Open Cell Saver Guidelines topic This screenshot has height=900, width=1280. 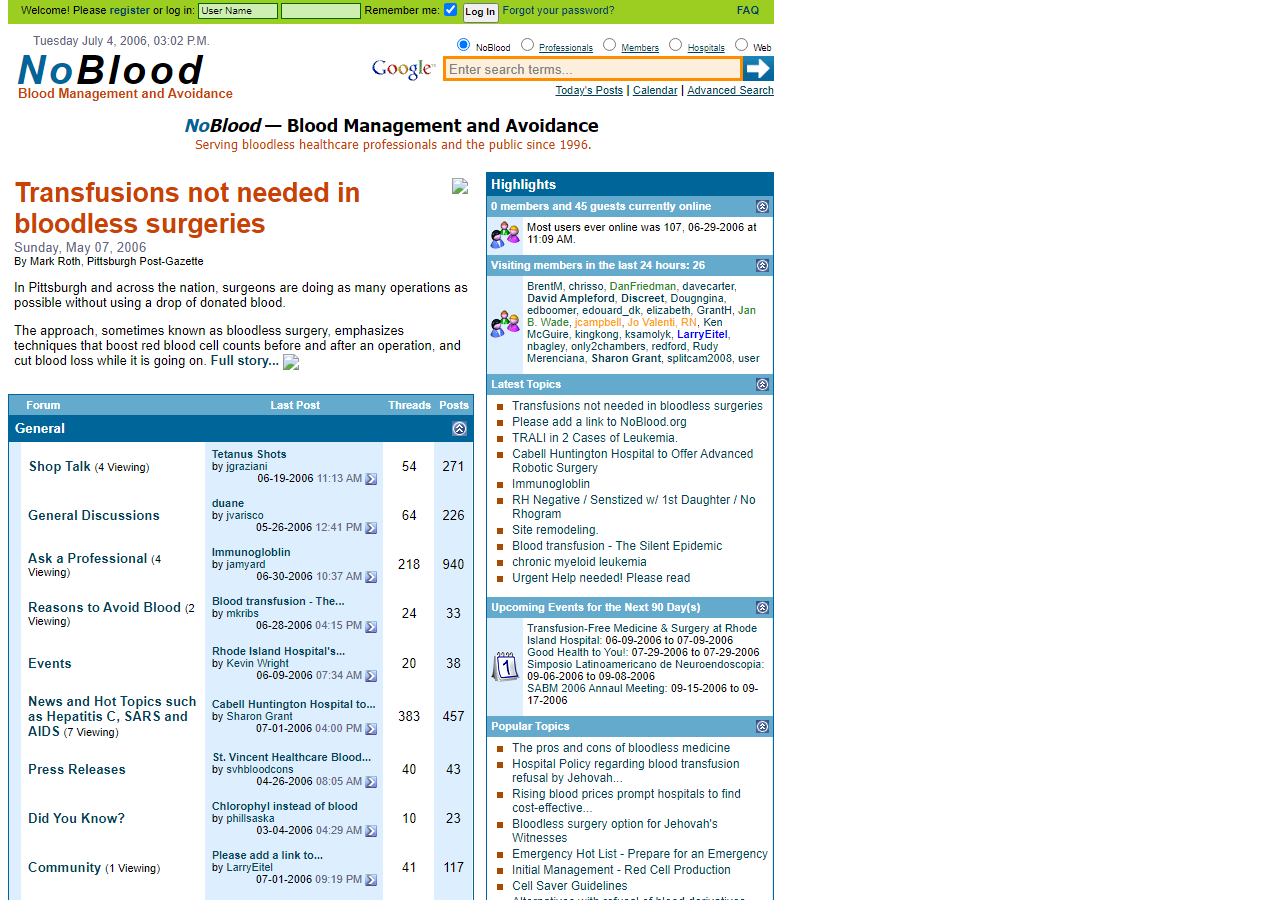(570, 886)
